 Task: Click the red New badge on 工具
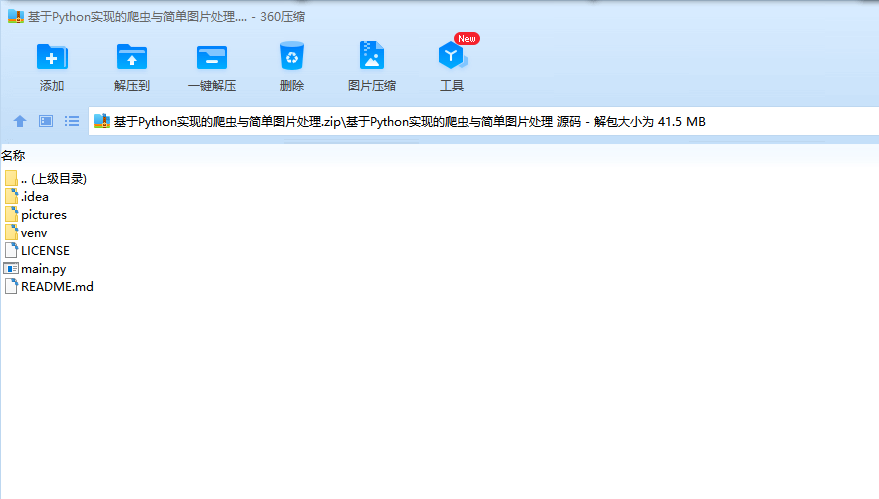tap(466, 39)
